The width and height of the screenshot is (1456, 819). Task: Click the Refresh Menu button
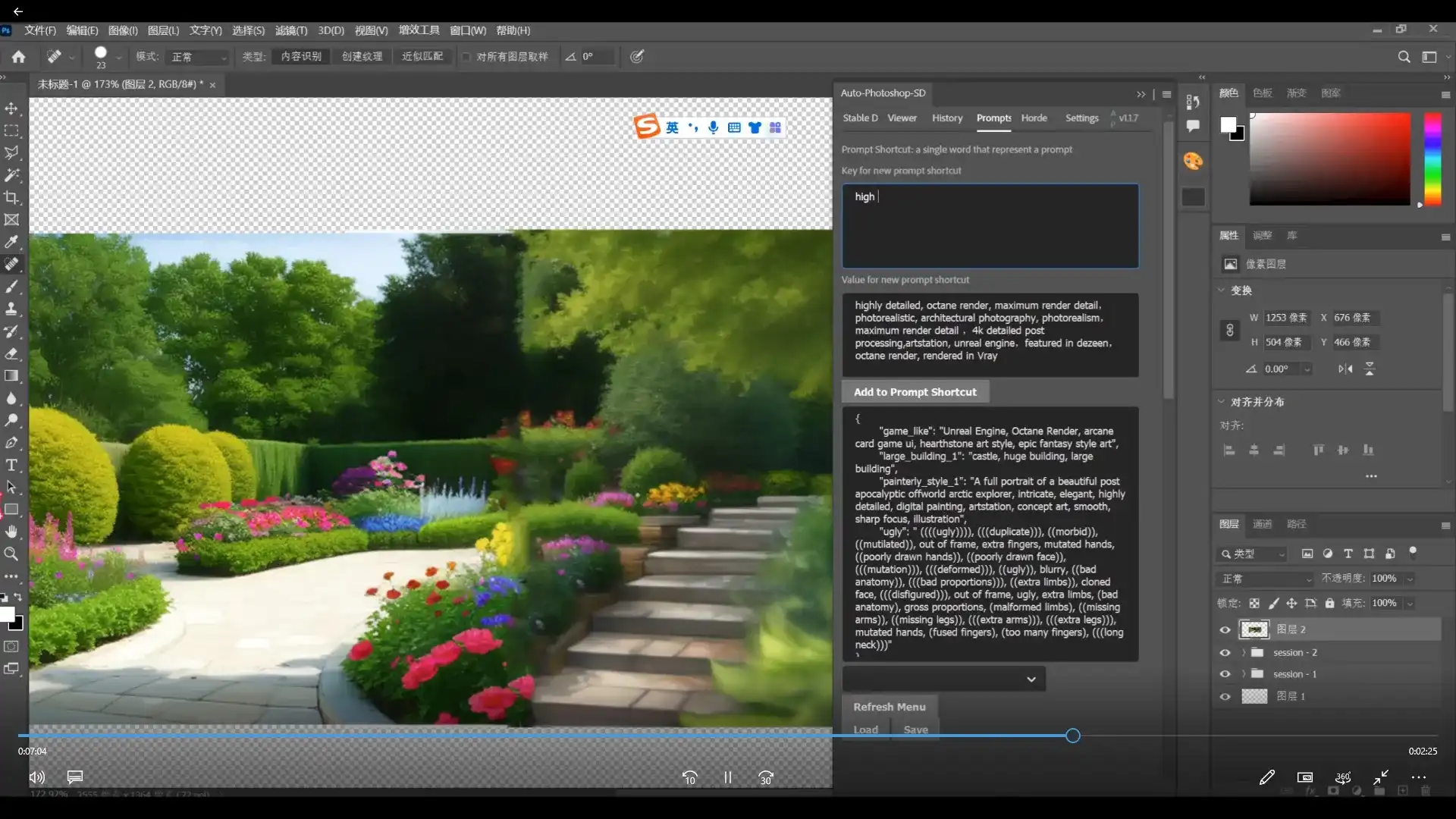point(889,707)
